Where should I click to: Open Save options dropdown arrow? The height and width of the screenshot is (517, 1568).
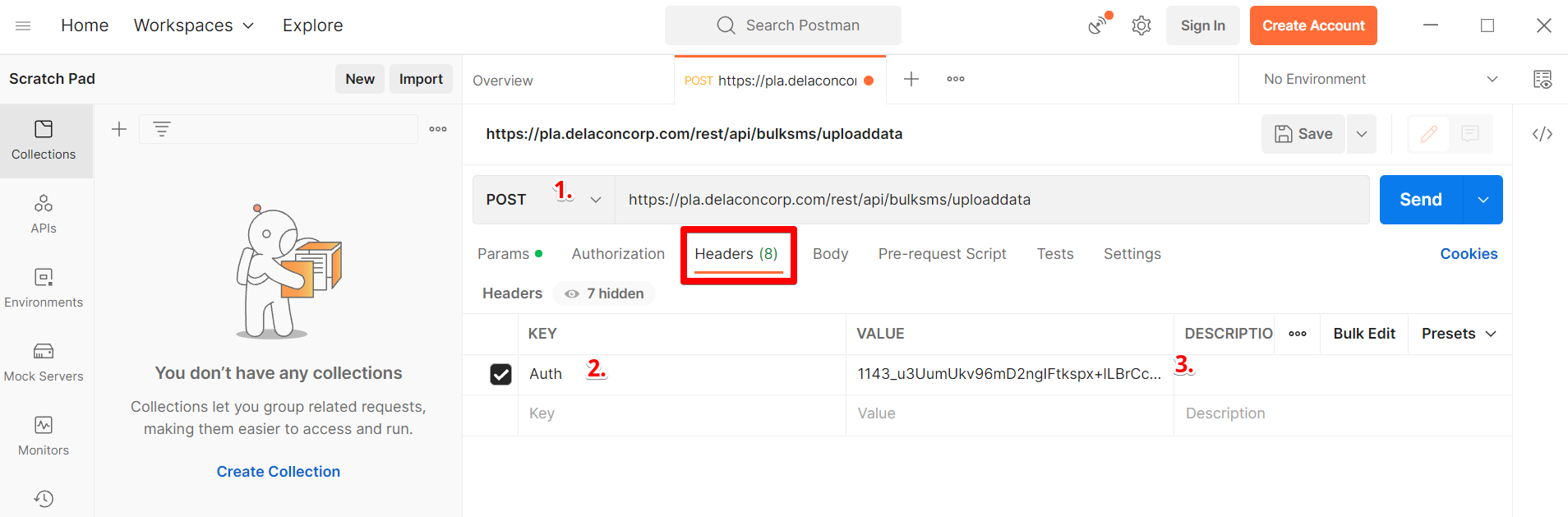(x=1362, y=134)
